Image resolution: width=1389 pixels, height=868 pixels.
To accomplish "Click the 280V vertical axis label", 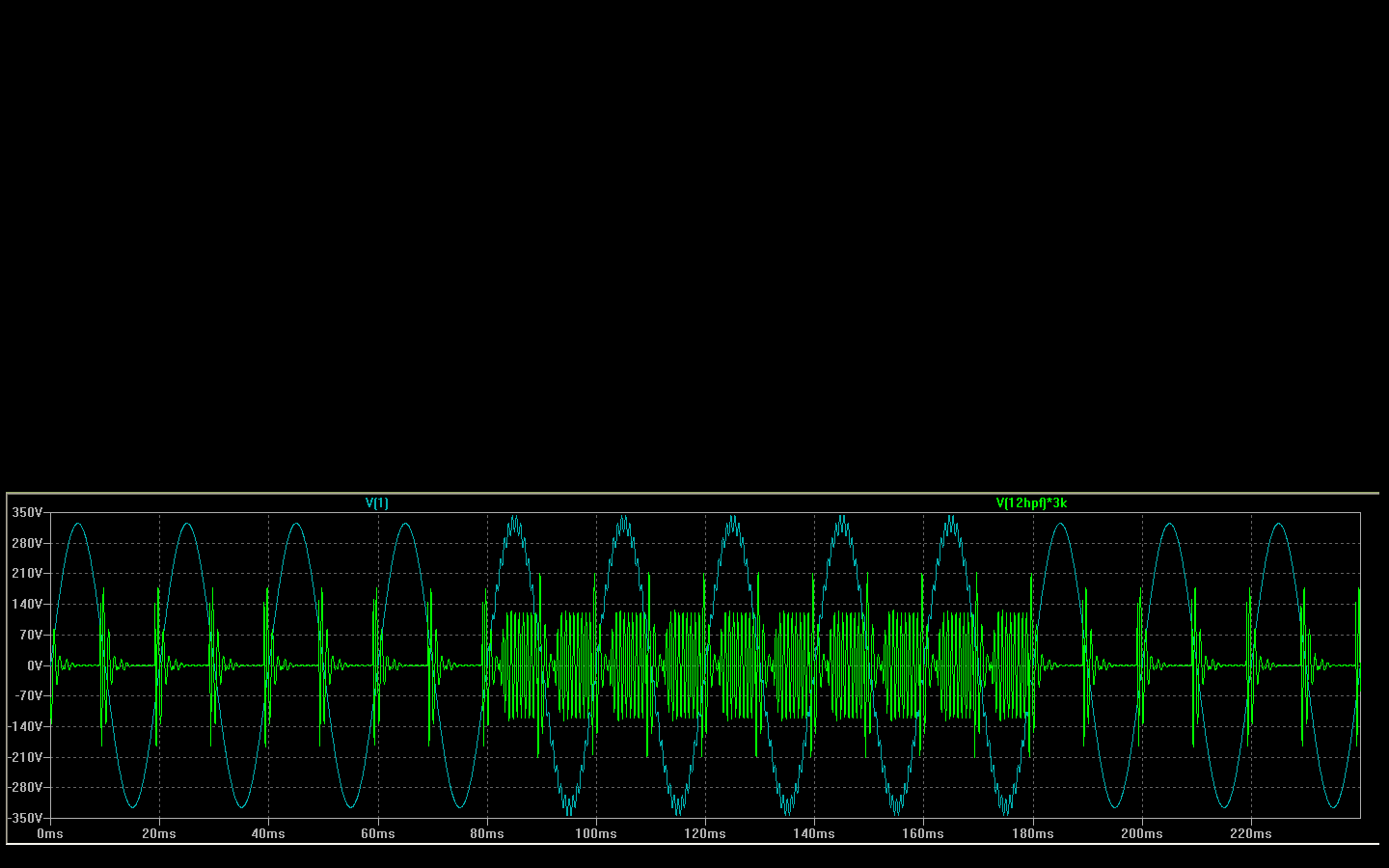I will [x=27, y=544].
